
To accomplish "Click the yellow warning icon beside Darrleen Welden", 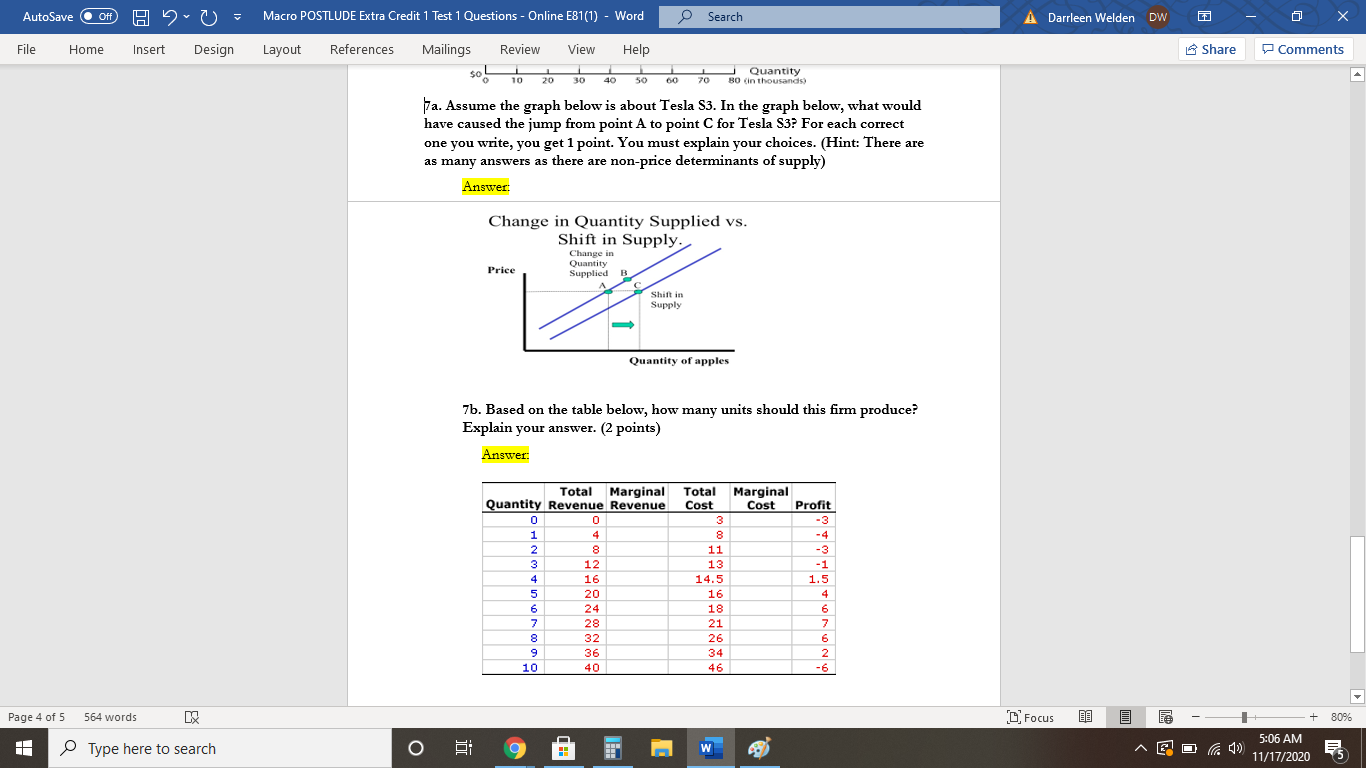I will pos(1032,17).
